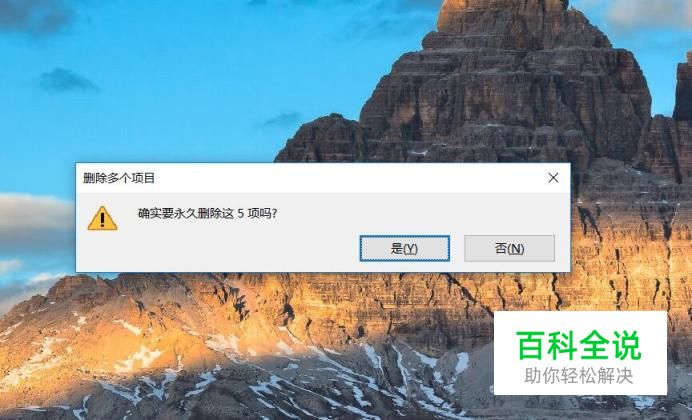Click the hazy cloud in the top-right corner
The image size is (692, 420).
coord(649,15)
